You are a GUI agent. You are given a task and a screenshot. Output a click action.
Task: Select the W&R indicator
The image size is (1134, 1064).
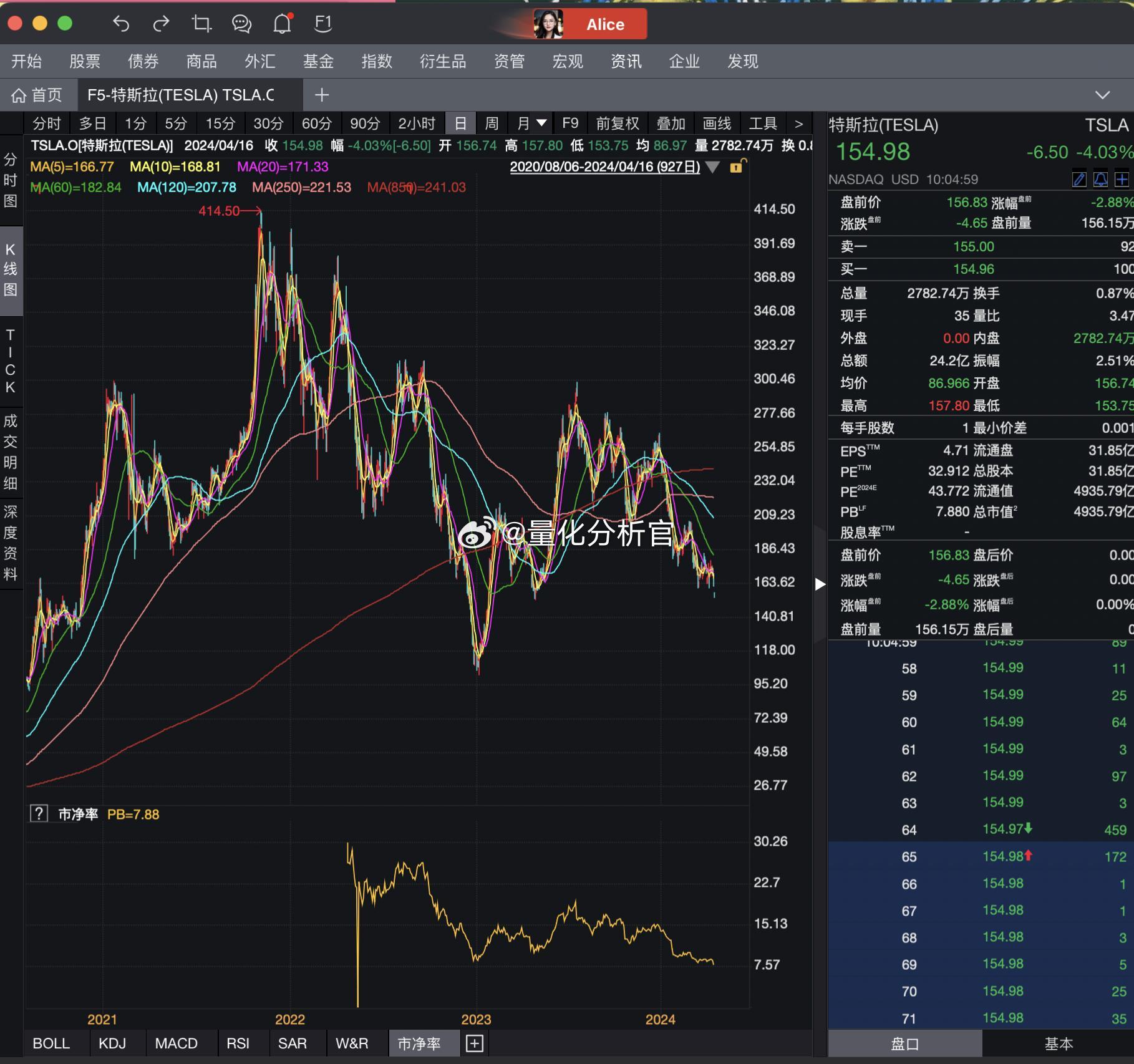[x=352, y=1043]
